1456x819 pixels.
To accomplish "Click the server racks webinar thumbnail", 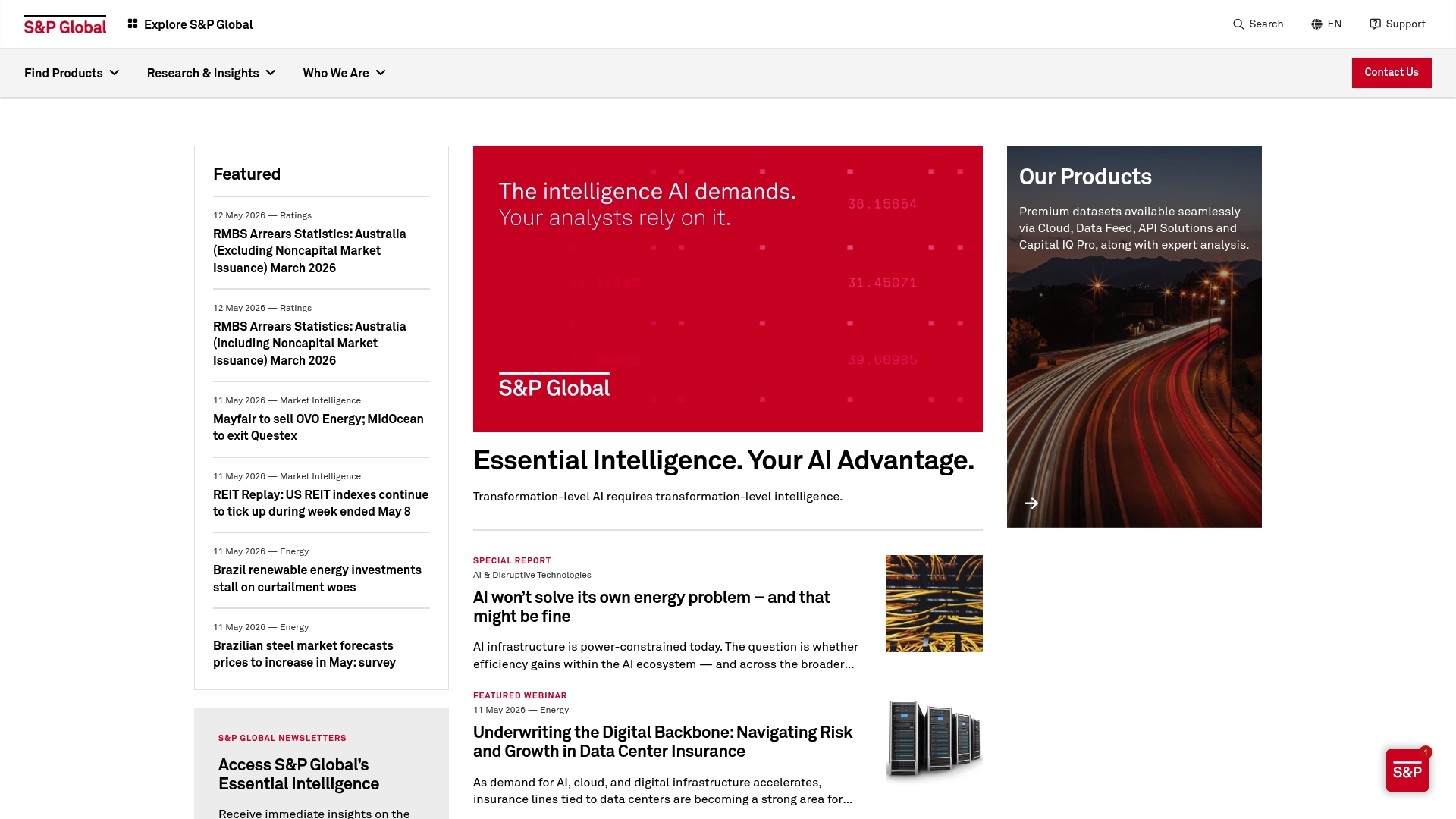I will point(934,739).
